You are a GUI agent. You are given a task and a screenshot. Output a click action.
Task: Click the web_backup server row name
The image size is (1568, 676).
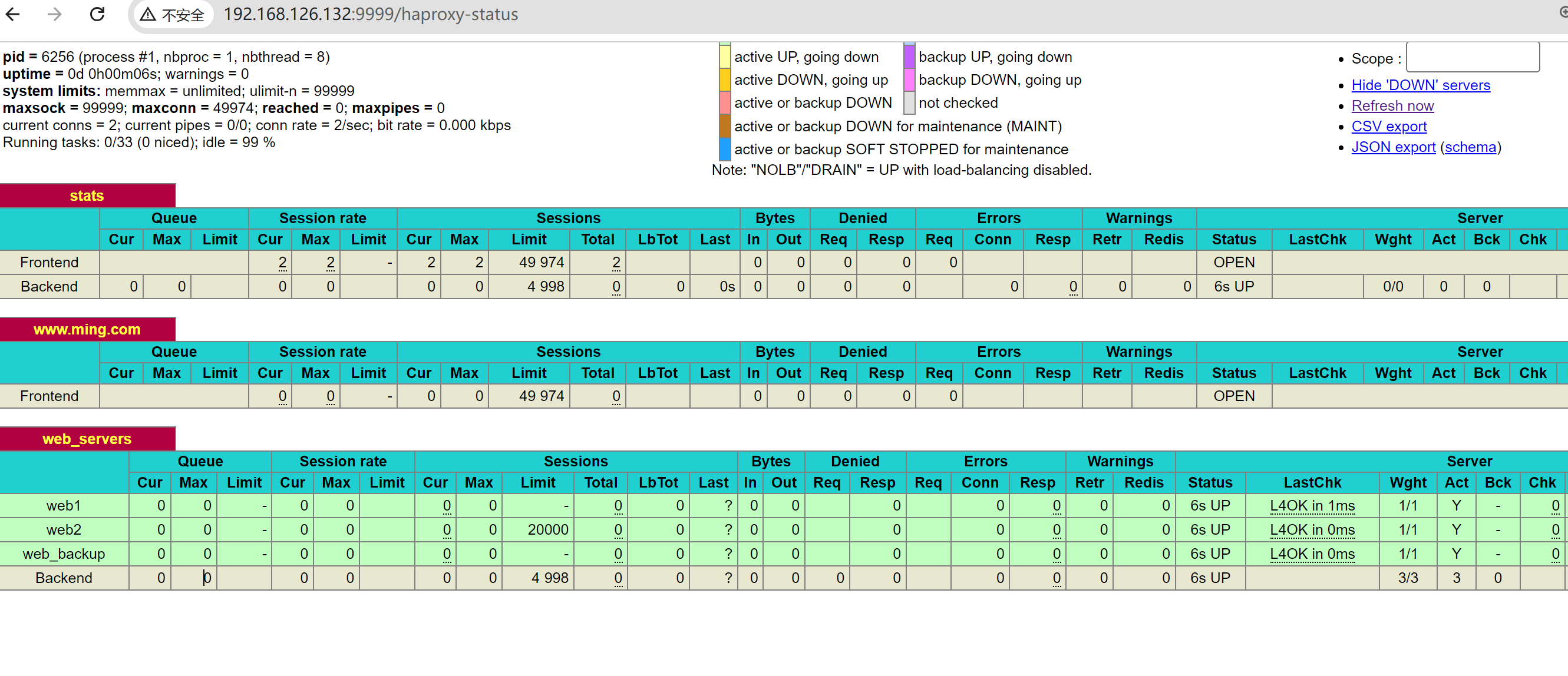point(64,554)
